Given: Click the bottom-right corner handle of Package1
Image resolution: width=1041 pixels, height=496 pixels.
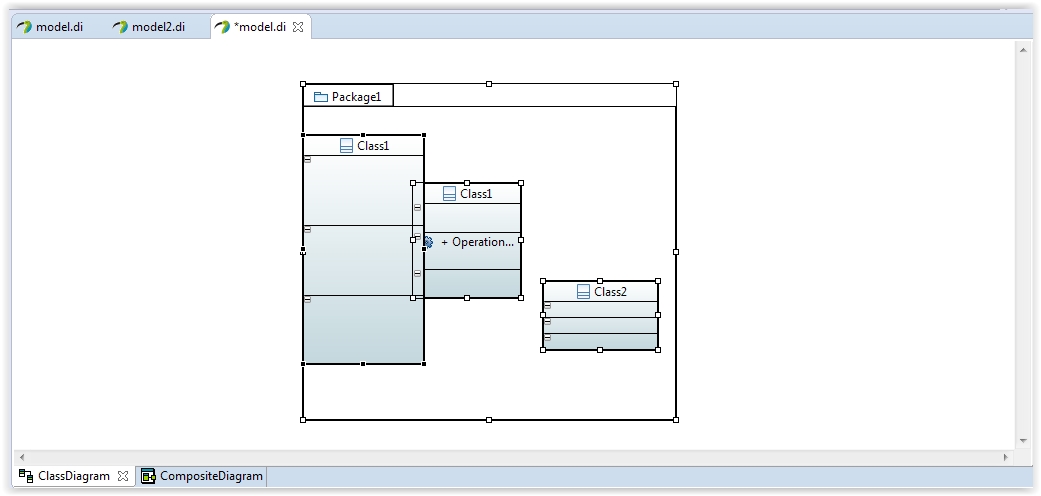Looking at the screenshot, I should (676, 420).
